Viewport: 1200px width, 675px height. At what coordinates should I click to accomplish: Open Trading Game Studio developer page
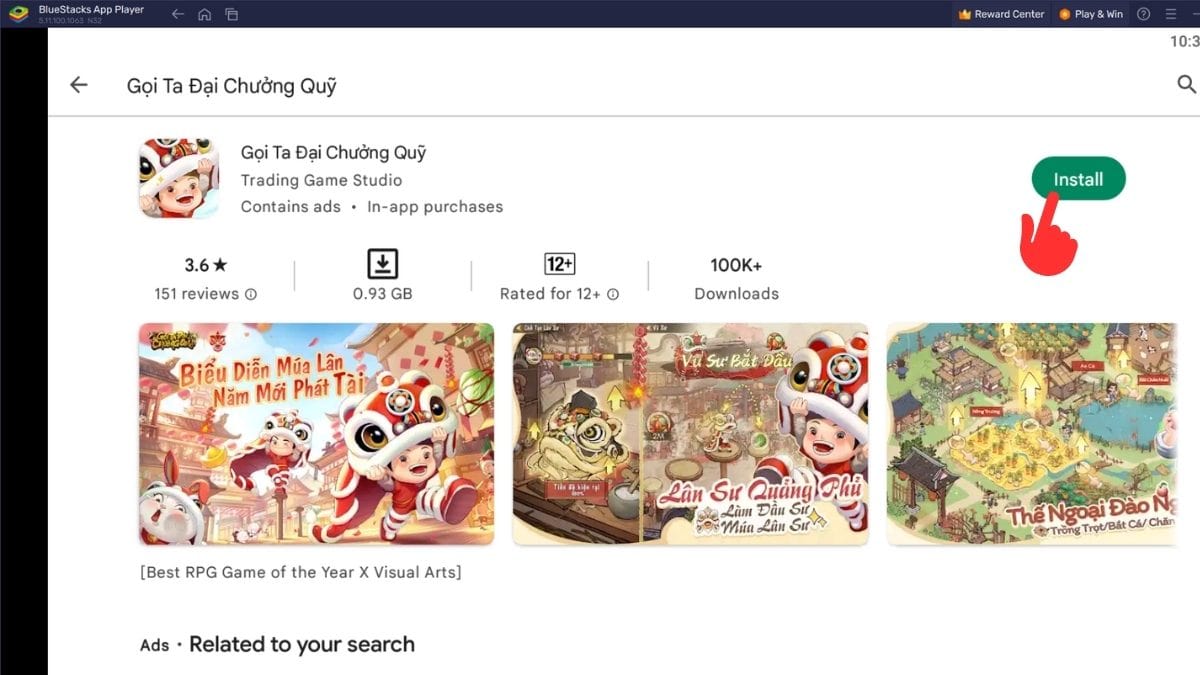tap(322, 180)
